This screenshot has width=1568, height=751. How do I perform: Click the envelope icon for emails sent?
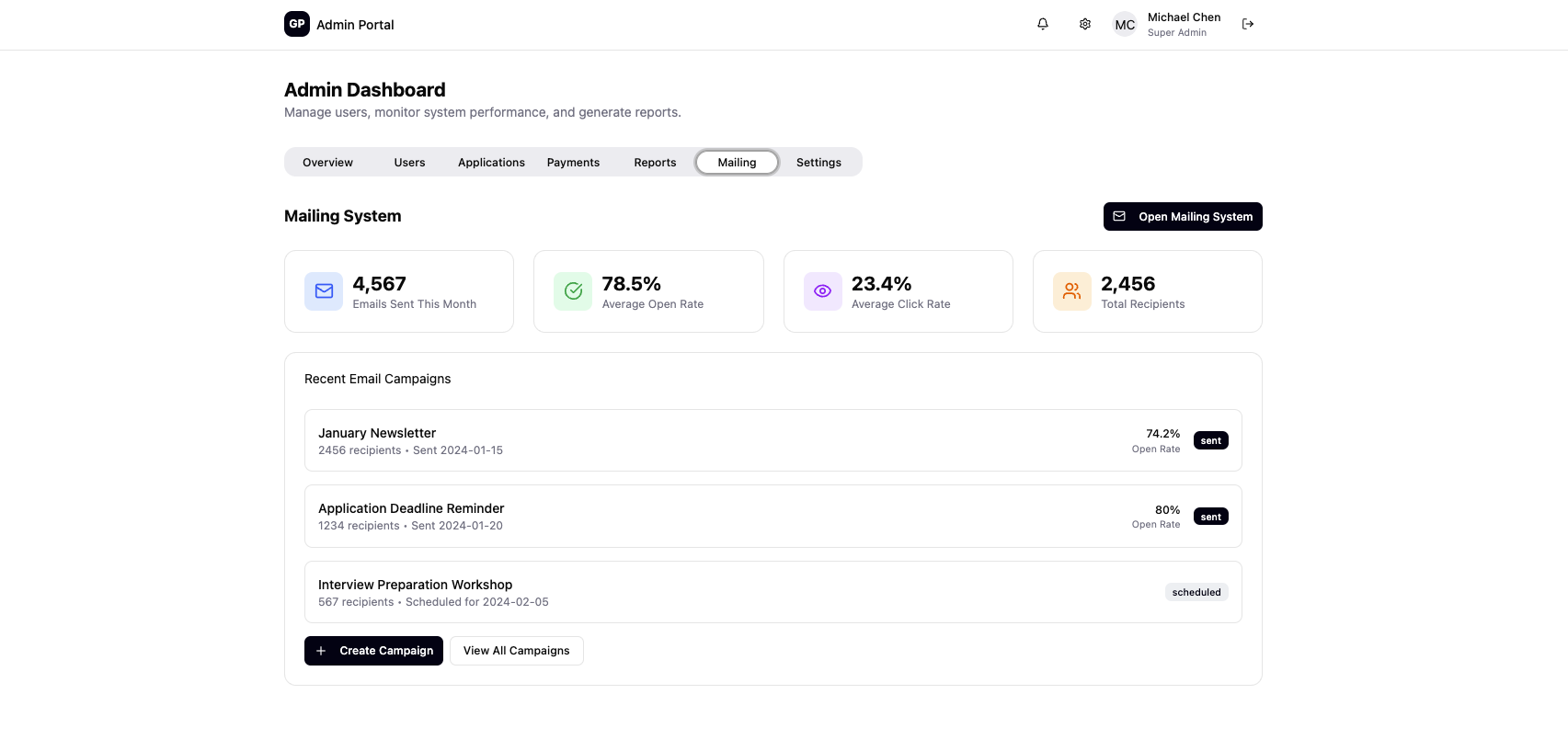pyautogui.click(x=324, y=291)
